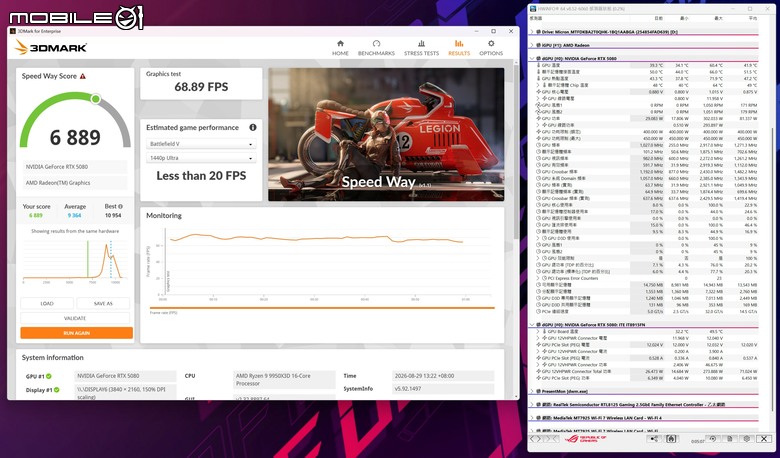The width and height of the screenshot is (780, 458).
Task: Click the orange RUN AGAIN button
Action: [x=77, y=333]
